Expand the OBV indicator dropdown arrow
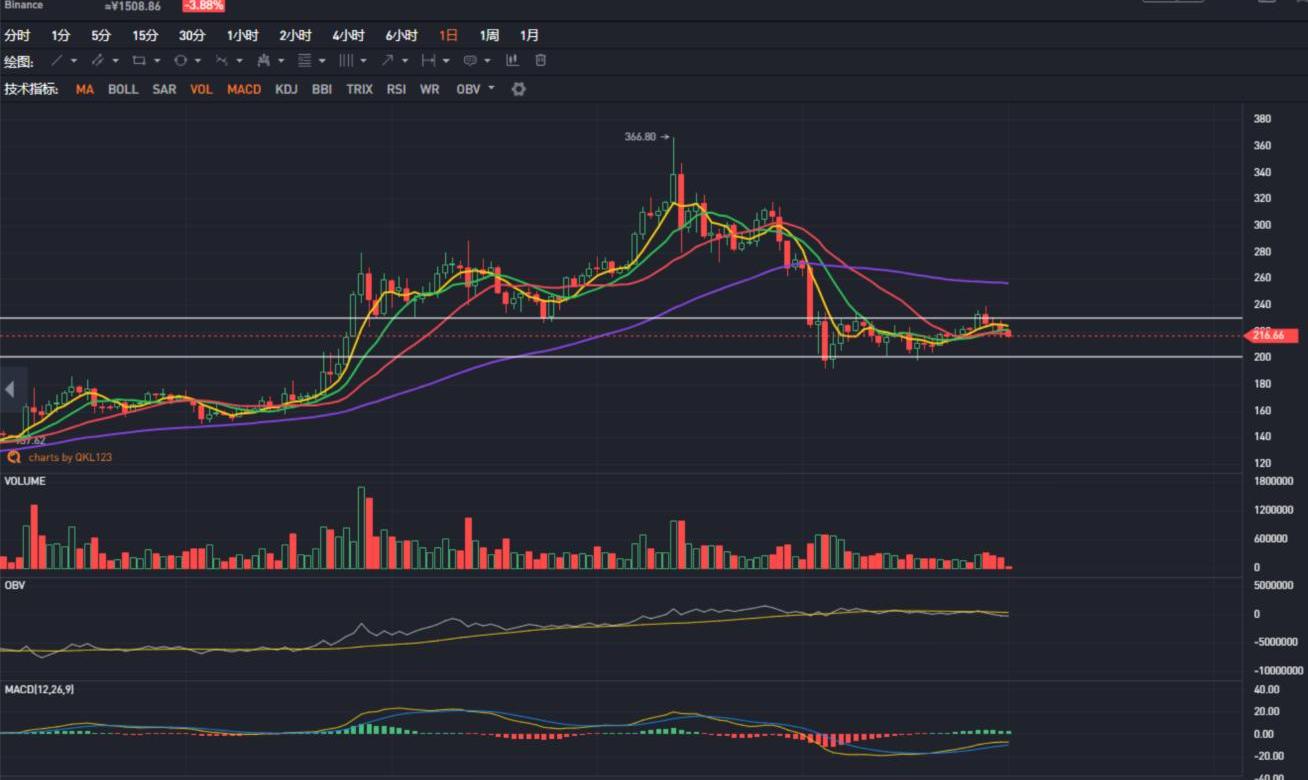Screen dimensions: 1308x780 (491, 89)
